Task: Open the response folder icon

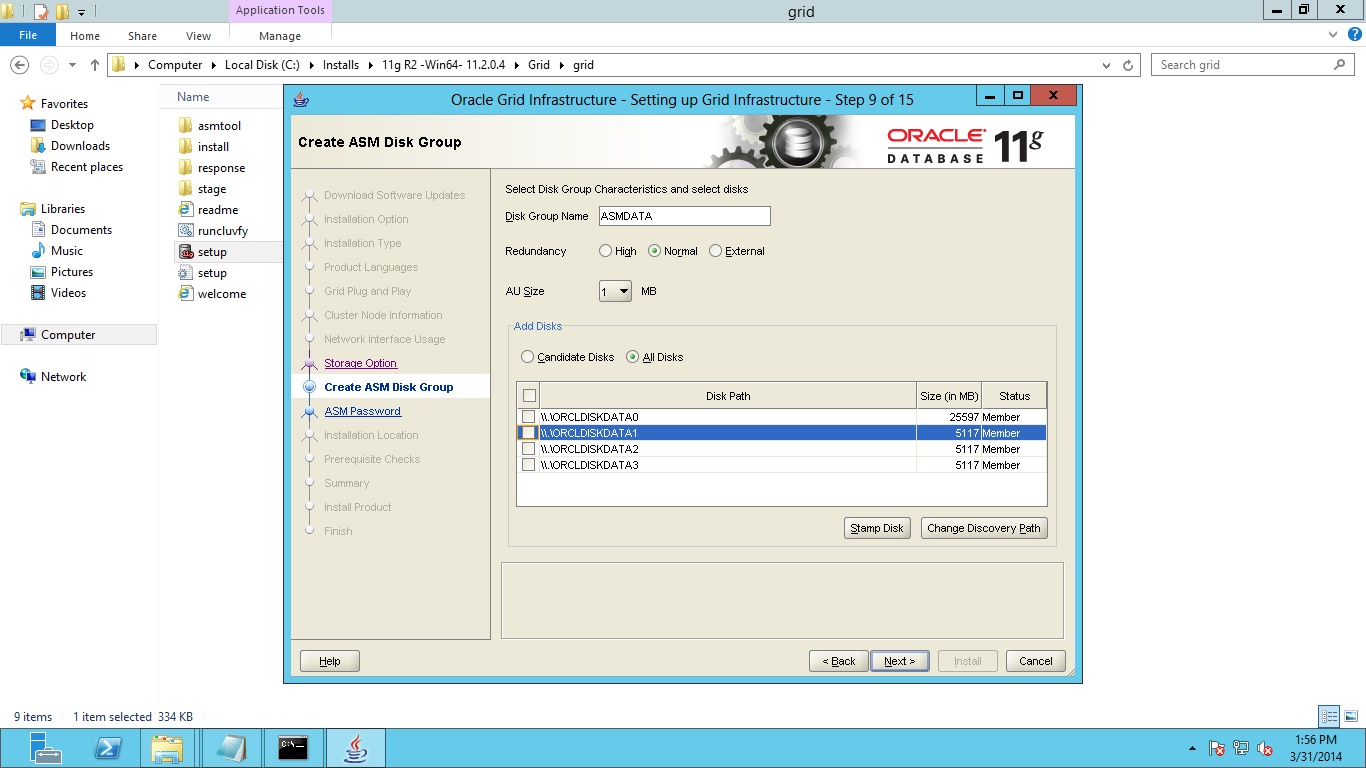Action: [185, 168]
